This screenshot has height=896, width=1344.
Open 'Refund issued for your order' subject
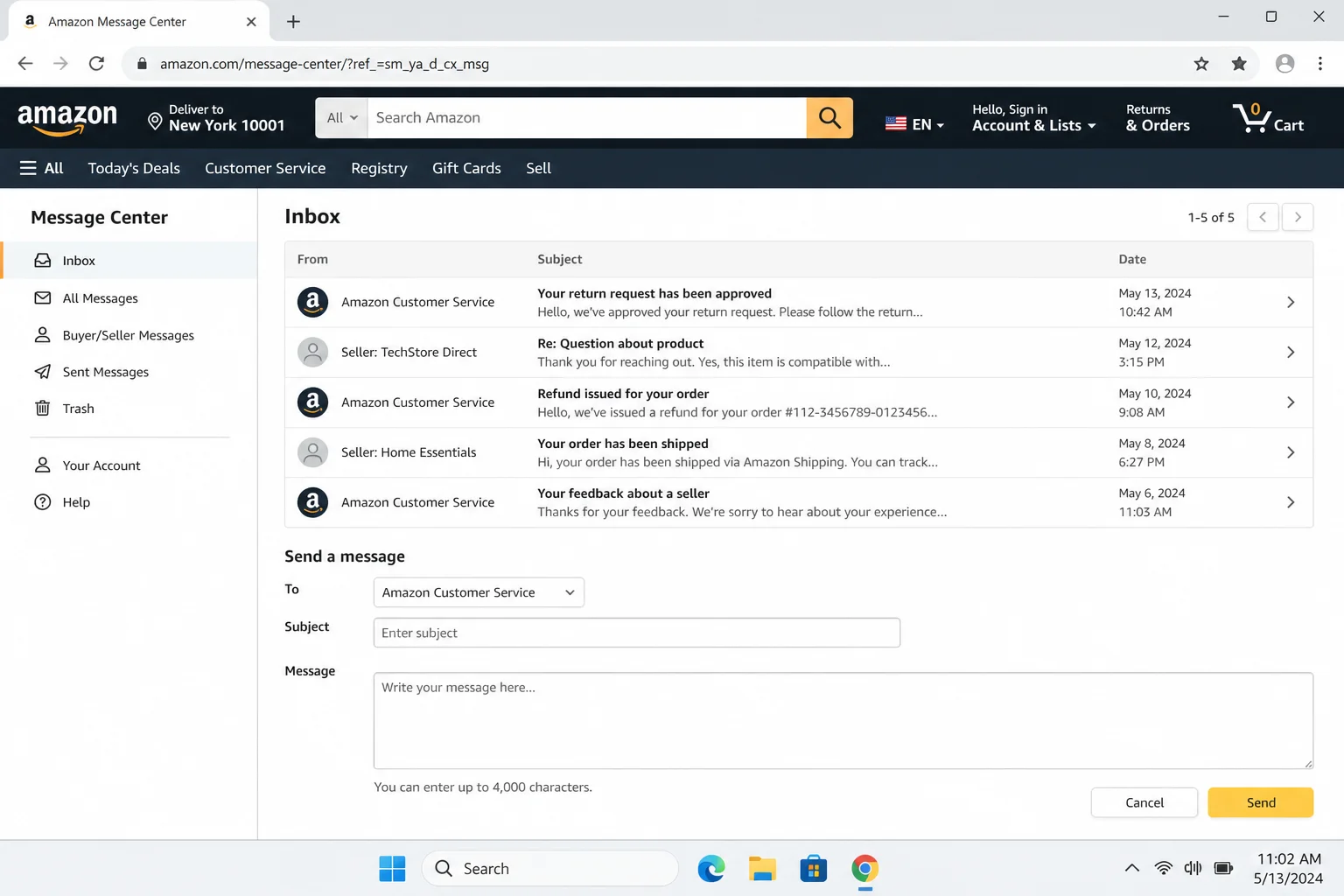623,394
